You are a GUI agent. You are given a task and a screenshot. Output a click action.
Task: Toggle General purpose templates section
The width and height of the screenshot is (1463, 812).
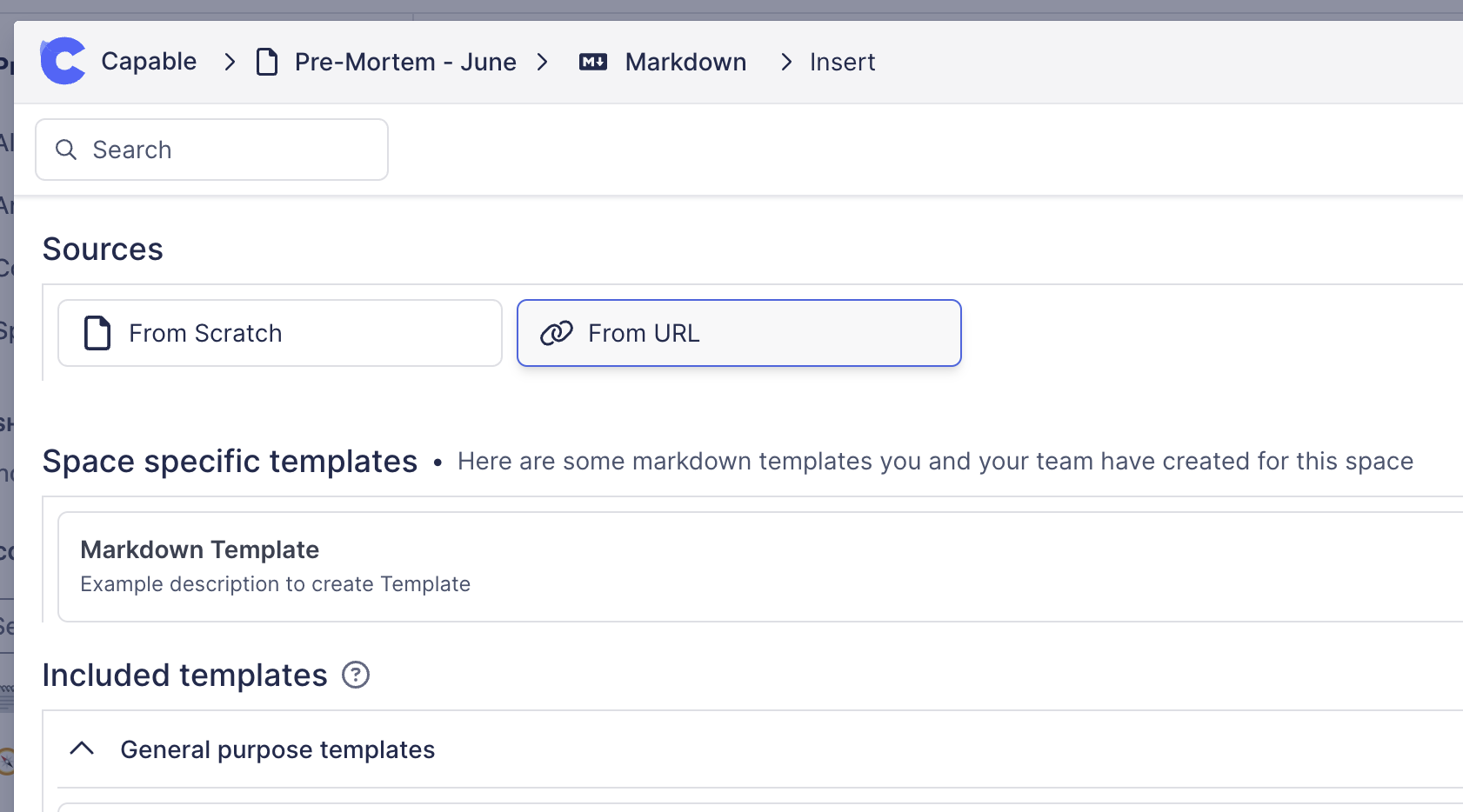277,749
